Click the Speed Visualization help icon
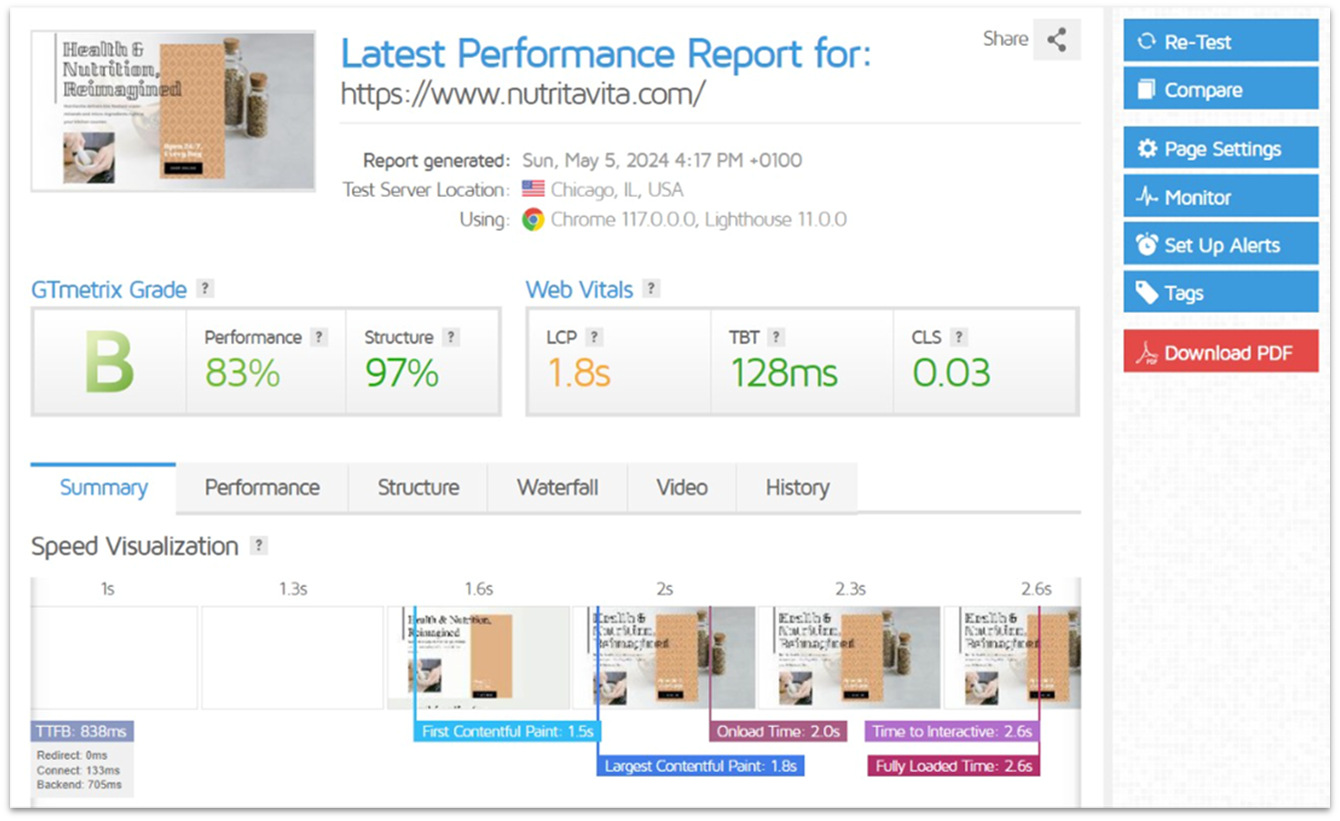This screenshot has height=821, width=1340. (x=259, y=546)
